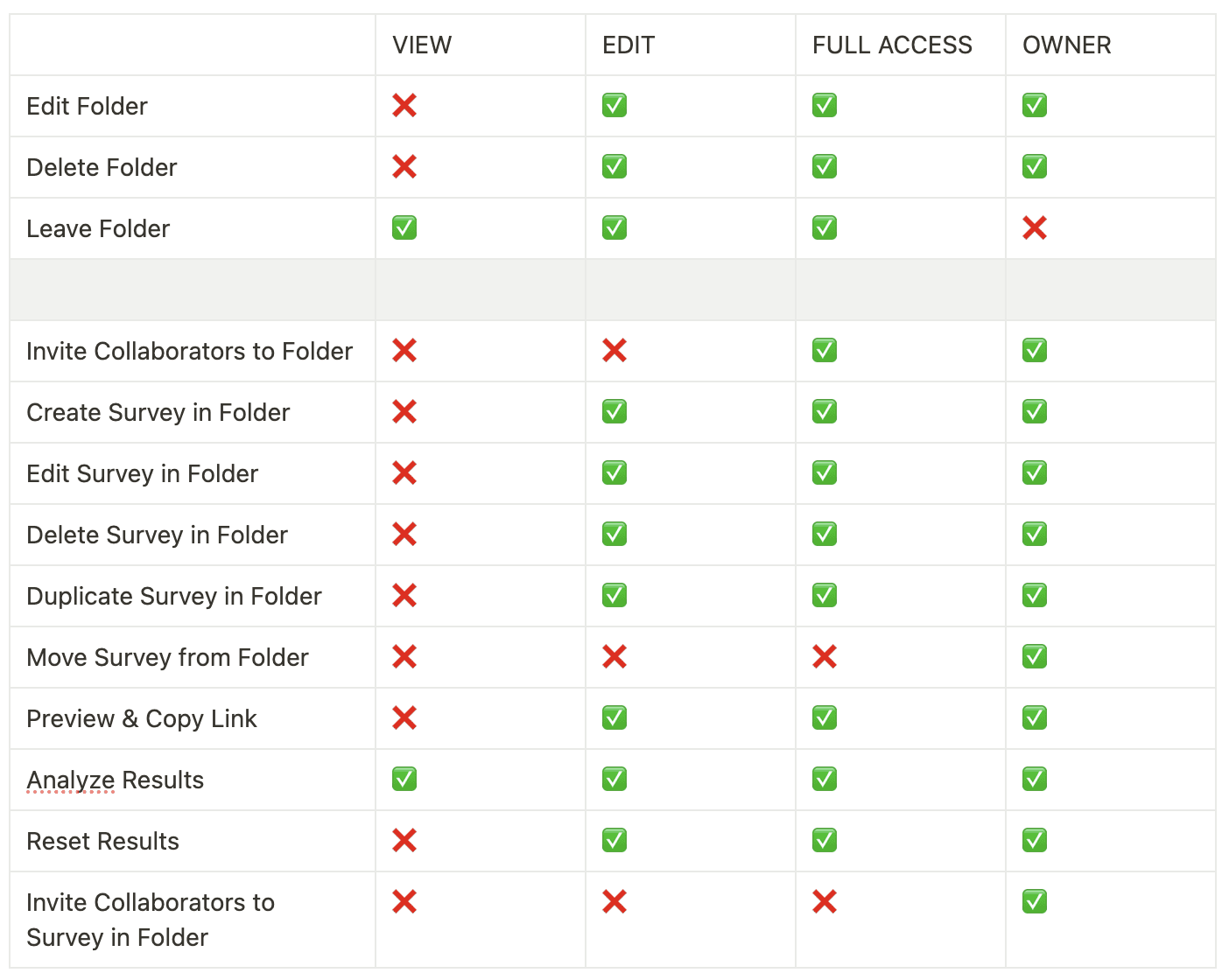Select the OWNER column header

point(1066,45)
